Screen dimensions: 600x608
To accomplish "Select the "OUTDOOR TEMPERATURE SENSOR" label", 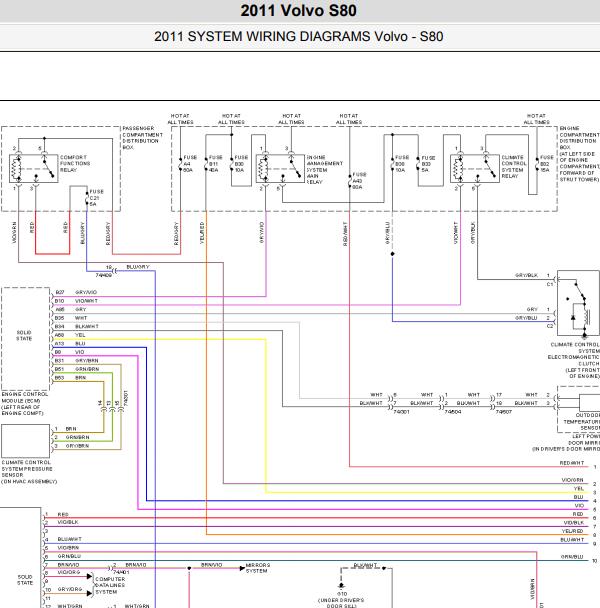I will [581, 421].
